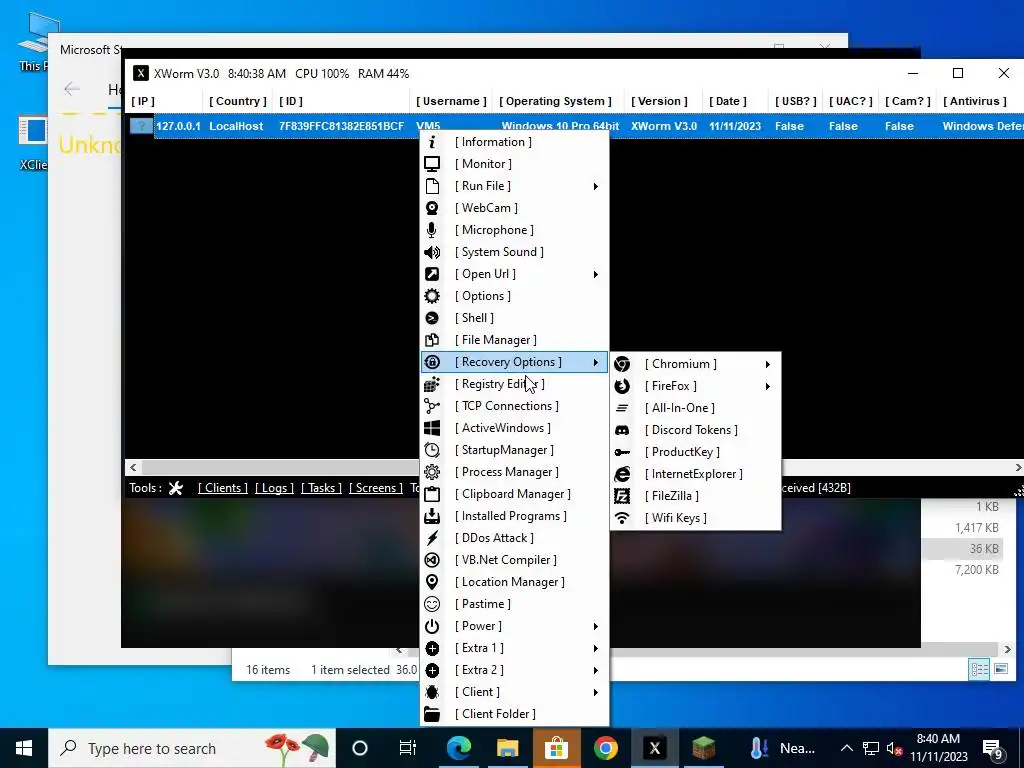Click the StartupManager clock icon
The width and height of the screenshot is (1024, 768).
[x=432, y=450]
